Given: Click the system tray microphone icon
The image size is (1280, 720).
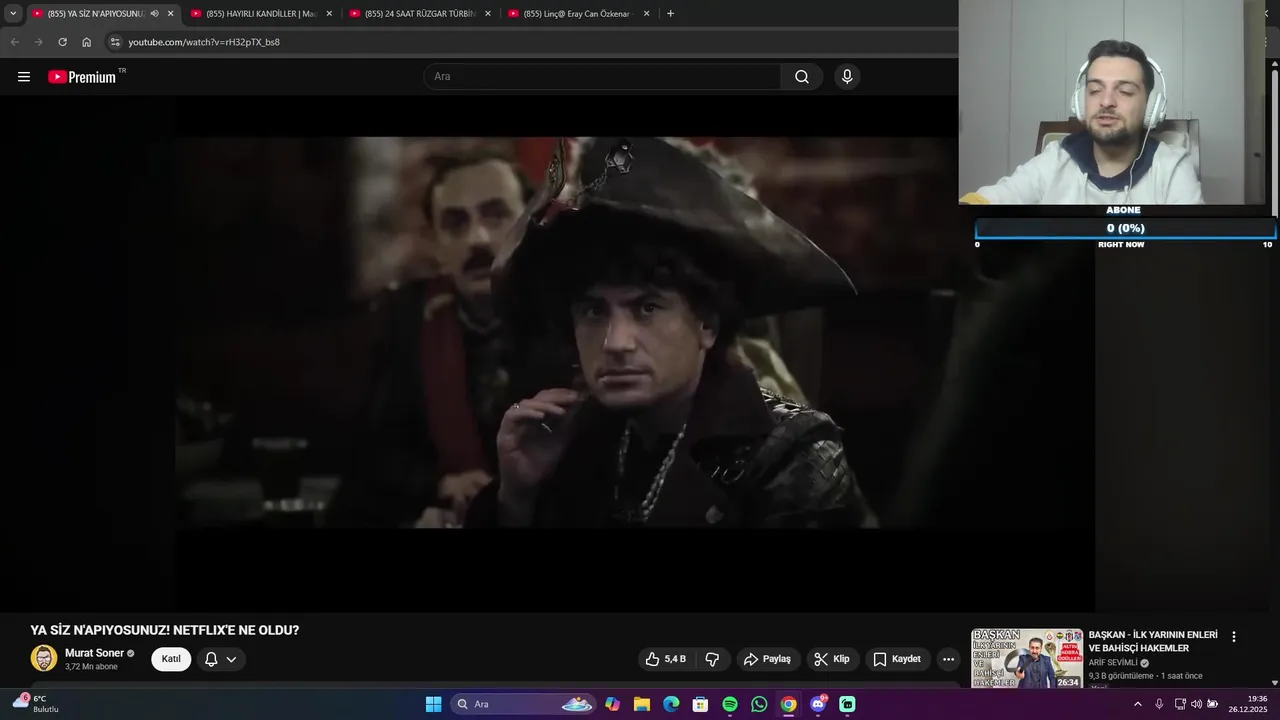Looking at the screenshot, I should 1159,704.
